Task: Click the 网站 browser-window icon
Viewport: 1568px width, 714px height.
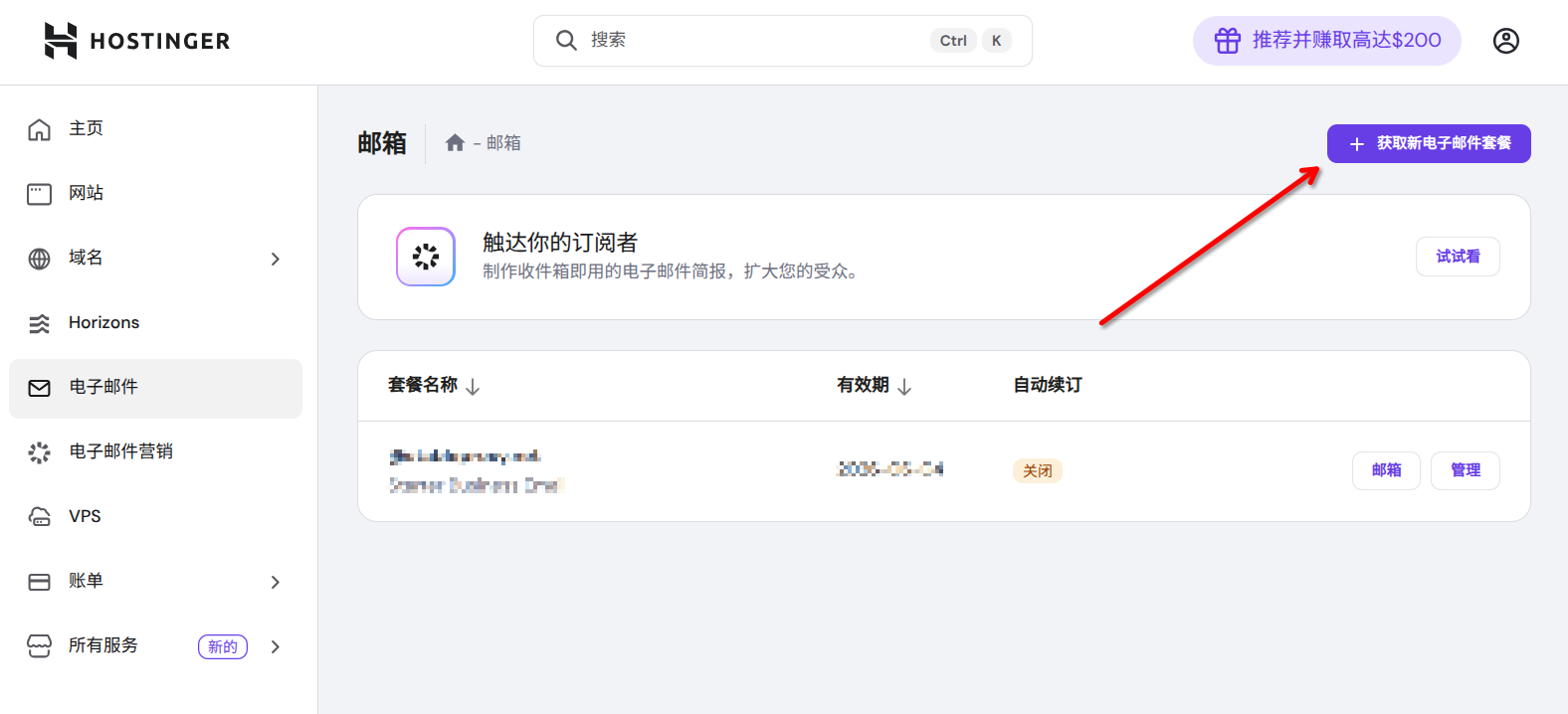Action: 39,194
